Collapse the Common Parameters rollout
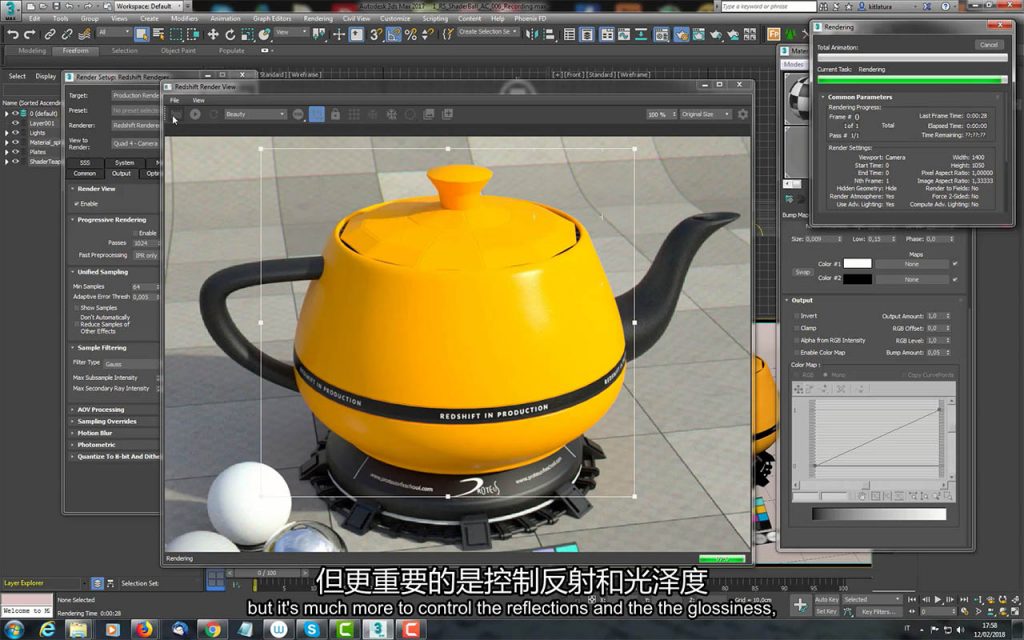This screenshot has width=1024, height=640. tap(859, 97)
